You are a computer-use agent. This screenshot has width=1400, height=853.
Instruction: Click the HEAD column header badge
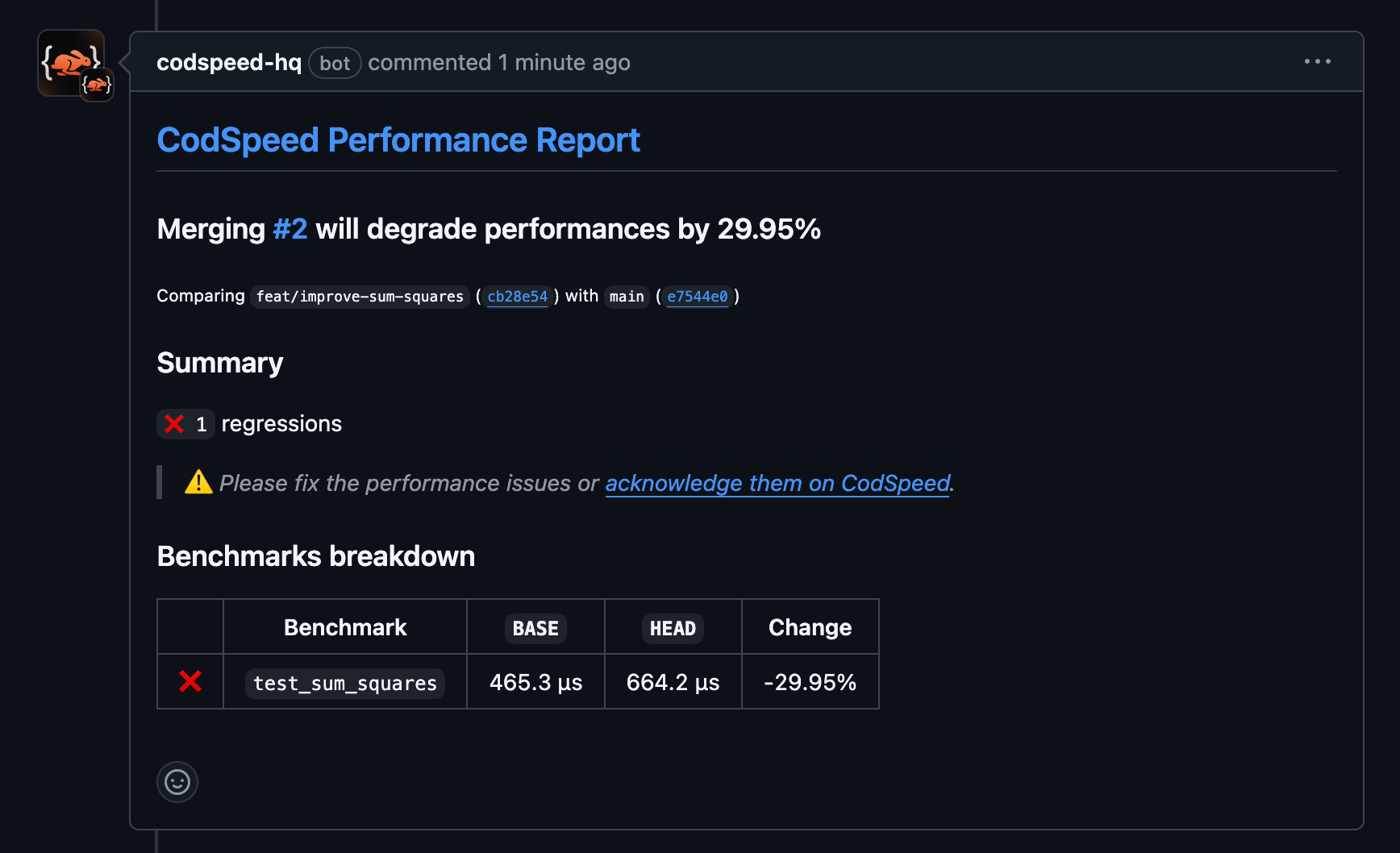point(673,628)
